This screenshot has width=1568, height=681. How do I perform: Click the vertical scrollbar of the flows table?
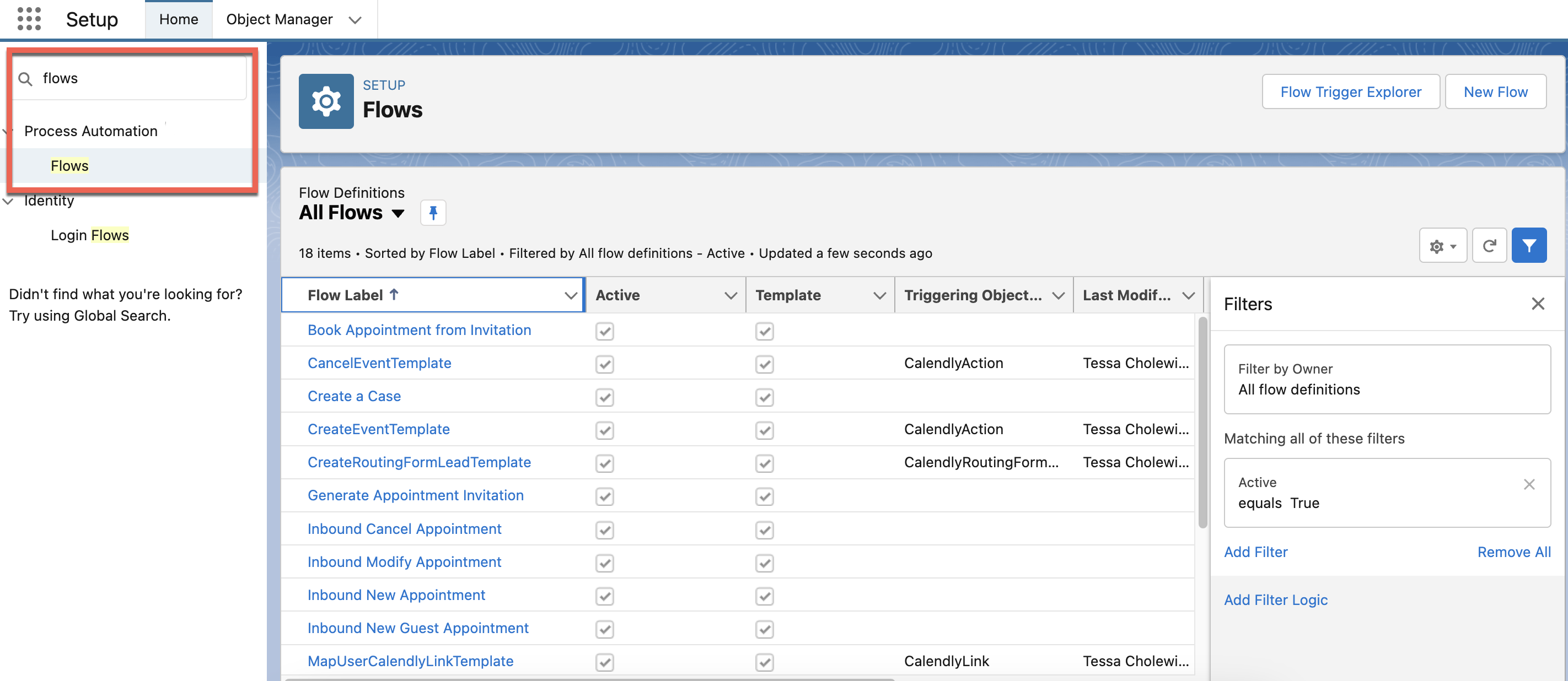[1202, 423]
